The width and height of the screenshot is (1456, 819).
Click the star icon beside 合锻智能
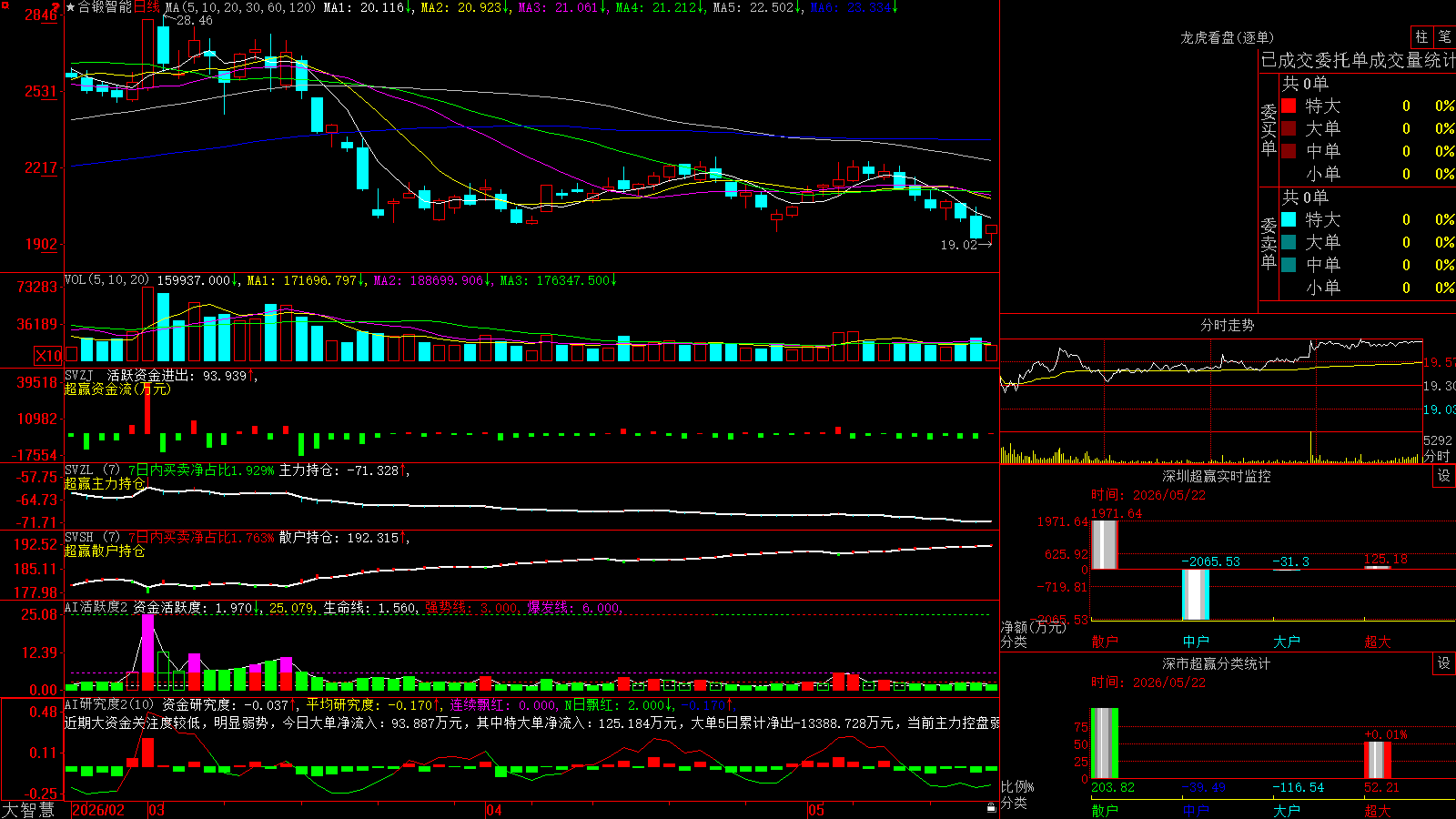[x=71, y=7]
